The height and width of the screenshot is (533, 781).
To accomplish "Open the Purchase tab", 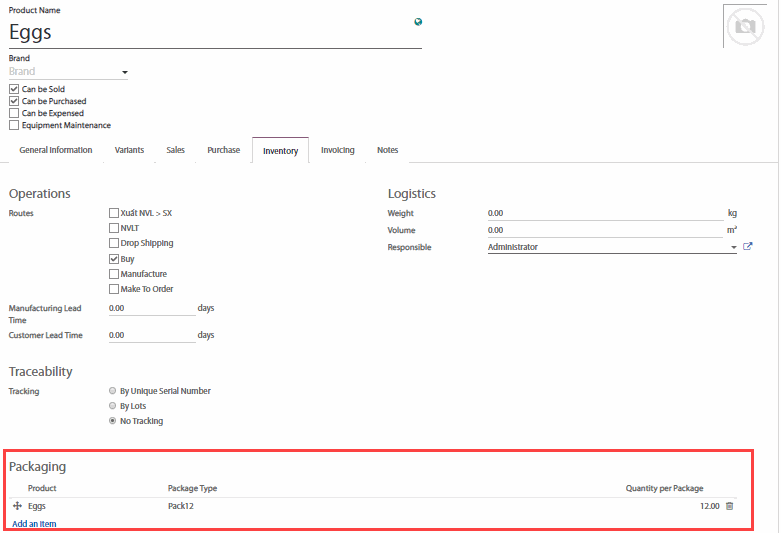I will click(223, 150).
